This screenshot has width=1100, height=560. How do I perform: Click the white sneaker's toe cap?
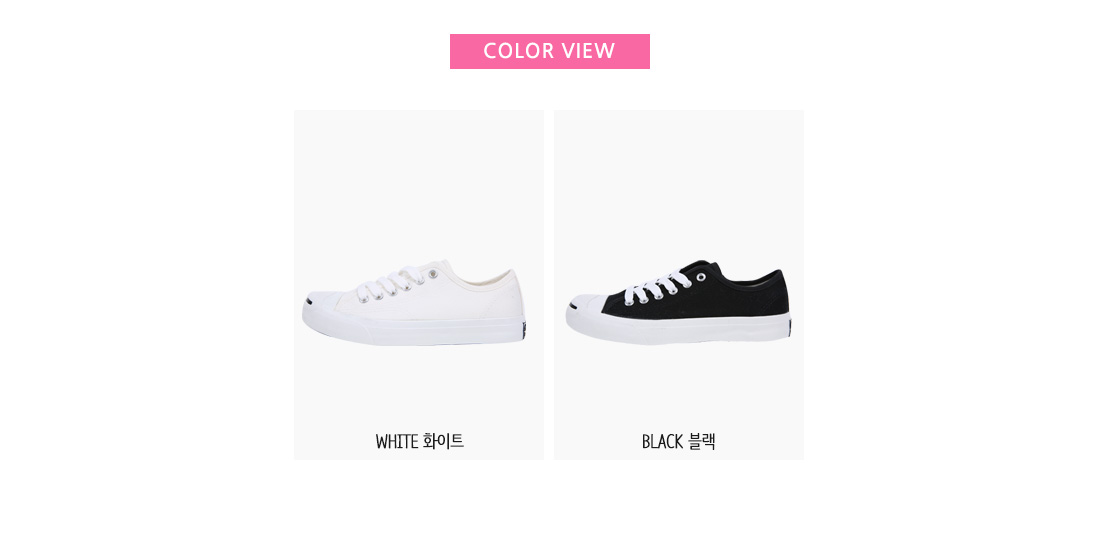click(x=324, y=300)
